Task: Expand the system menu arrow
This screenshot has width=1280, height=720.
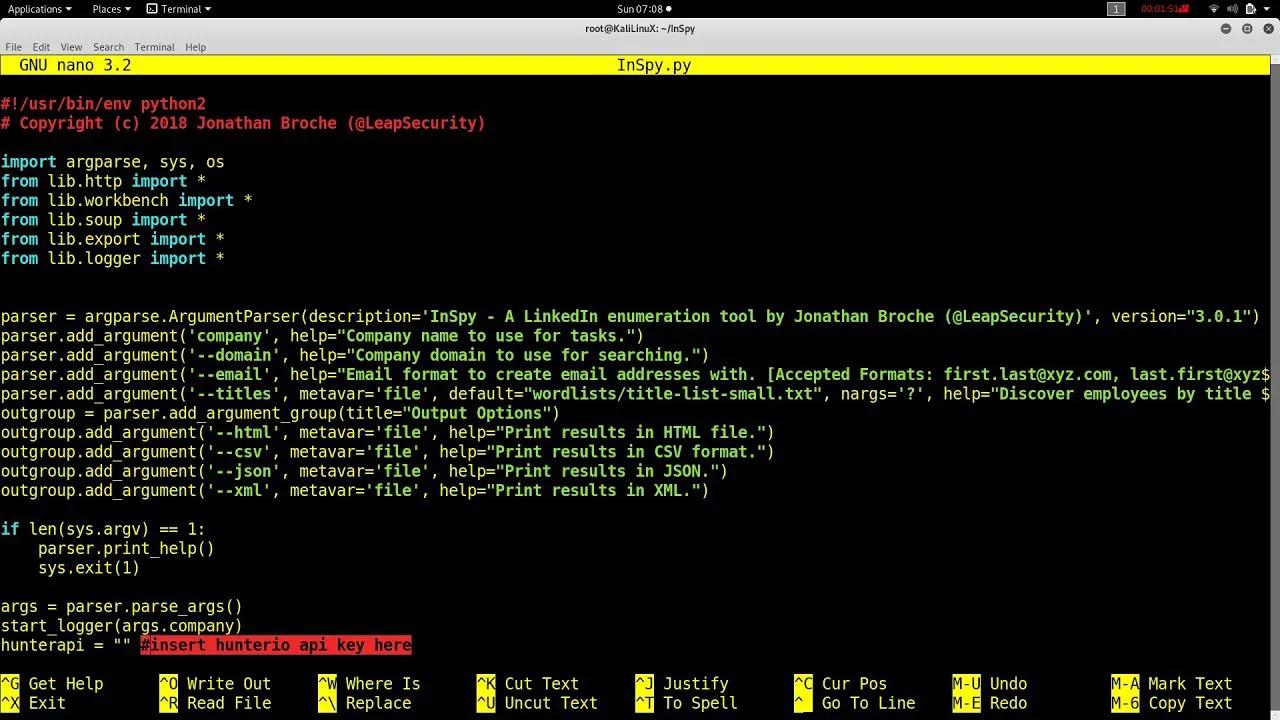Action: [1267, 9]
